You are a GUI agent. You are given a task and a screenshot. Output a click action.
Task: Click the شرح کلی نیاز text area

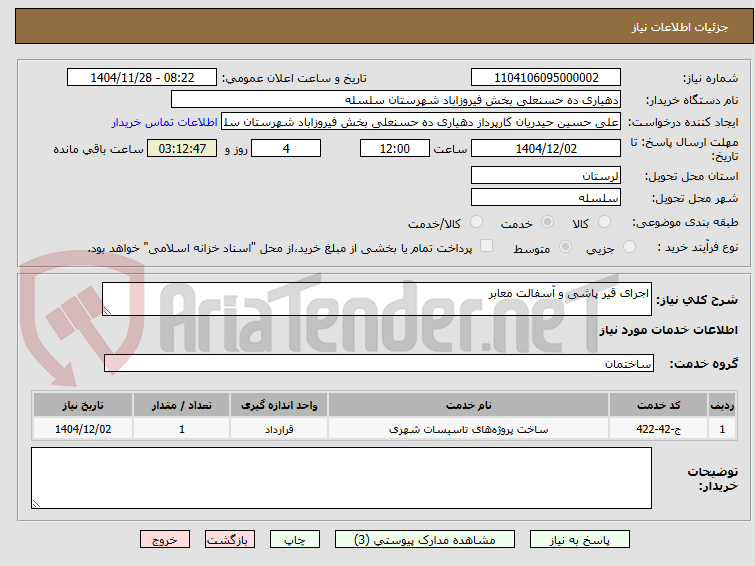(377, 299)
